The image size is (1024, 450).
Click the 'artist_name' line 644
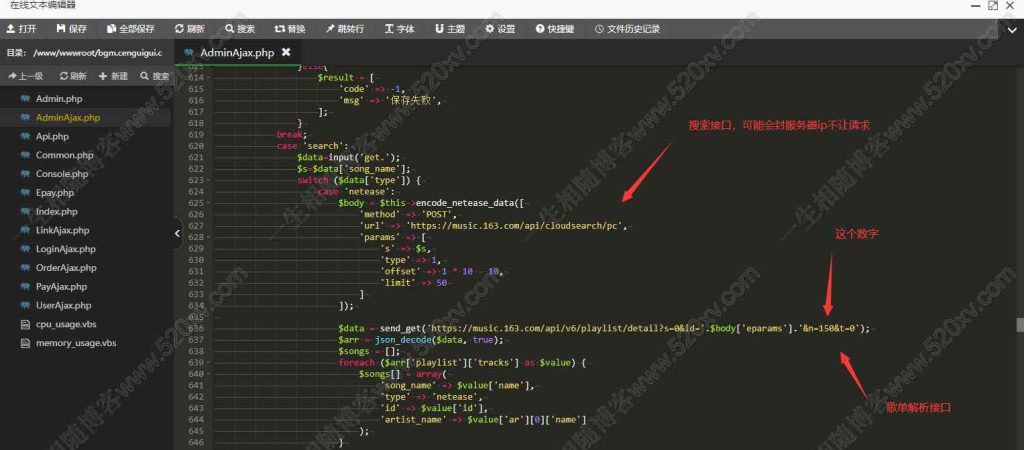(x=483, y=419)
